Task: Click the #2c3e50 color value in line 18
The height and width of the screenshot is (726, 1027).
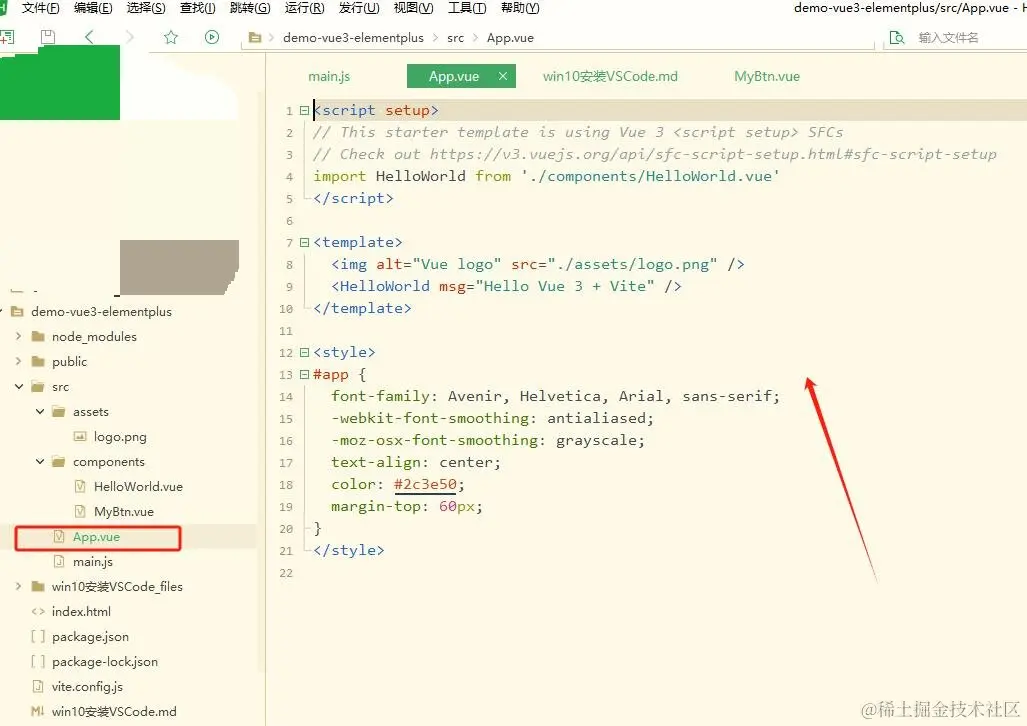Action: click(425, 484)
